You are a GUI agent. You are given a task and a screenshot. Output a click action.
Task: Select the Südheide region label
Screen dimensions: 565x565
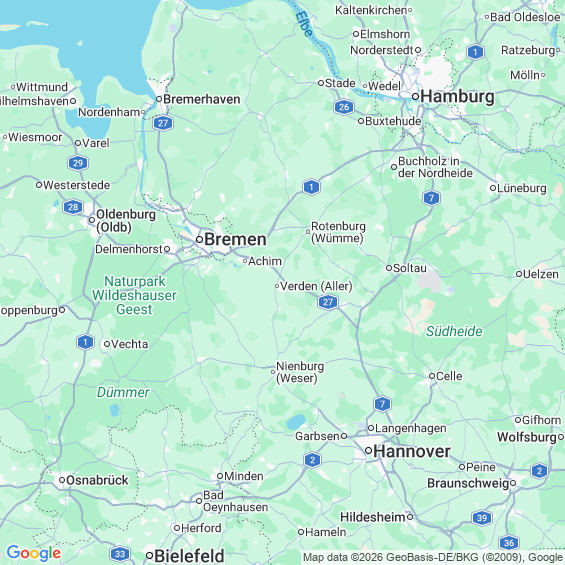454,331
